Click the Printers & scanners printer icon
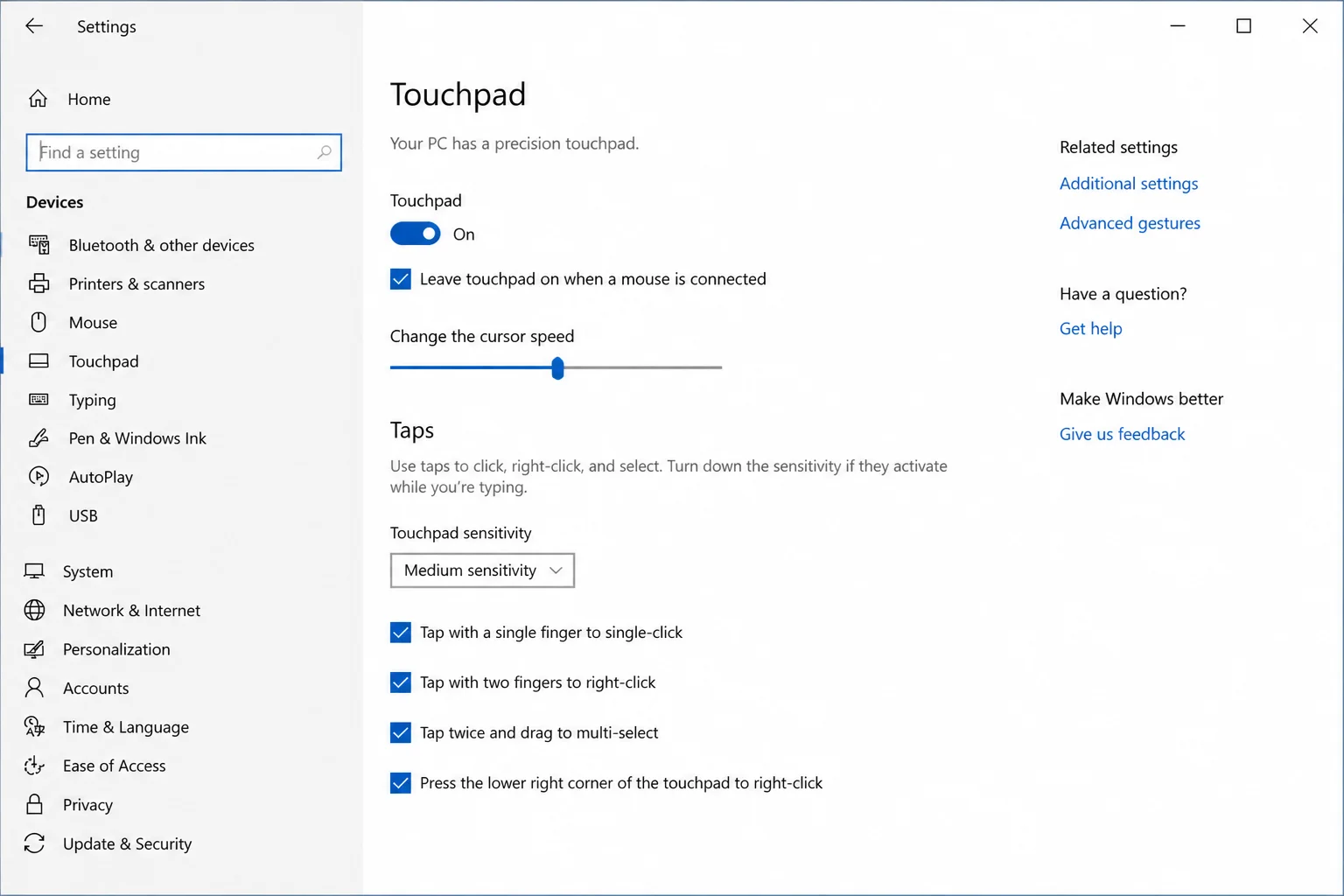The height and width of the screenshot is (896, 1344). pyautogui.click(x=38, y=283)
